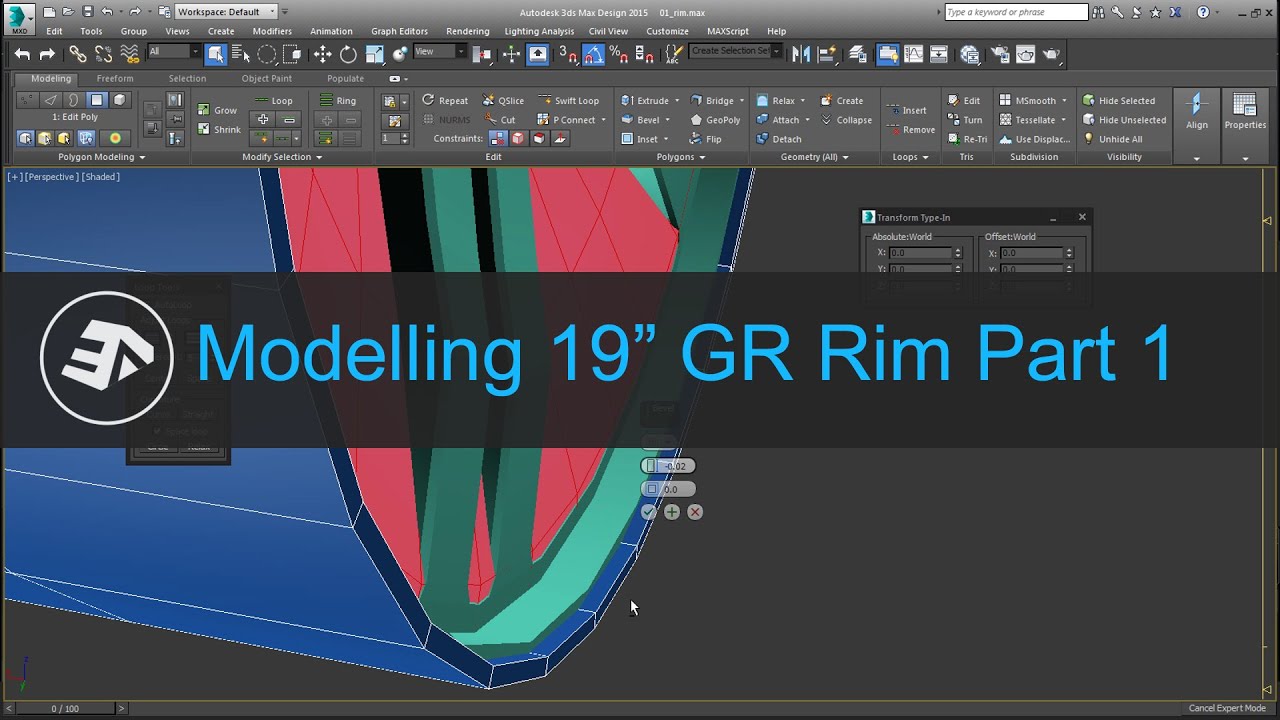The width and height of the screenshot is (1280, 720).
Task: Open the Schematic View icon
Action: (939, 54)
